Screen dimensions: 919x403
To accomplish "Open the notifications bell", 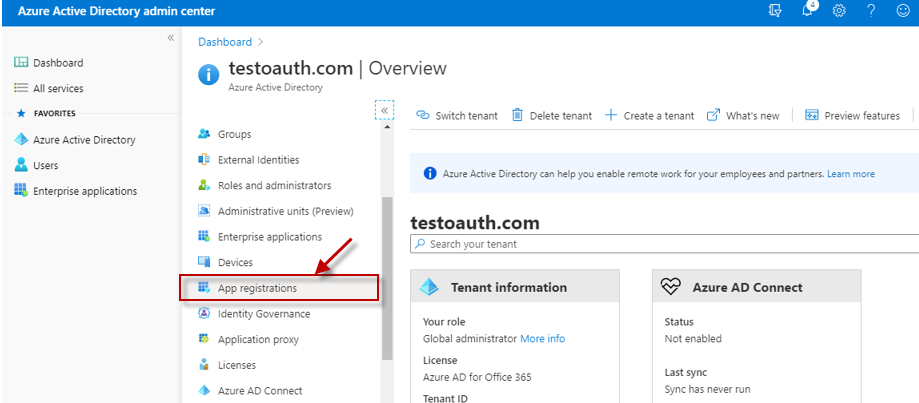I will tap(808, 10).
